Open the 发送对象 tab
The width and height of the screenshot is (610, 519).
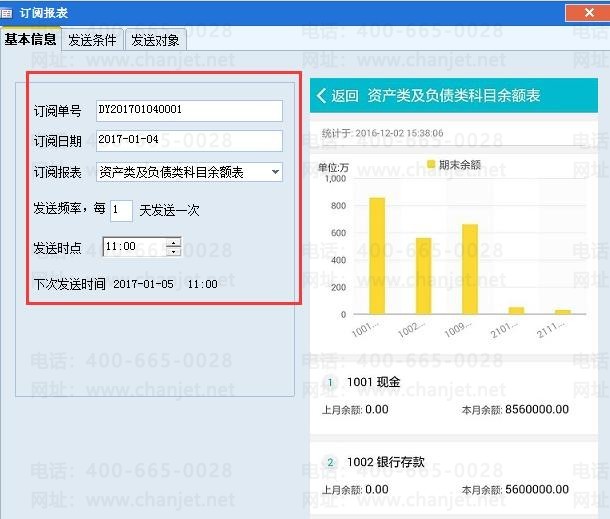155,40
